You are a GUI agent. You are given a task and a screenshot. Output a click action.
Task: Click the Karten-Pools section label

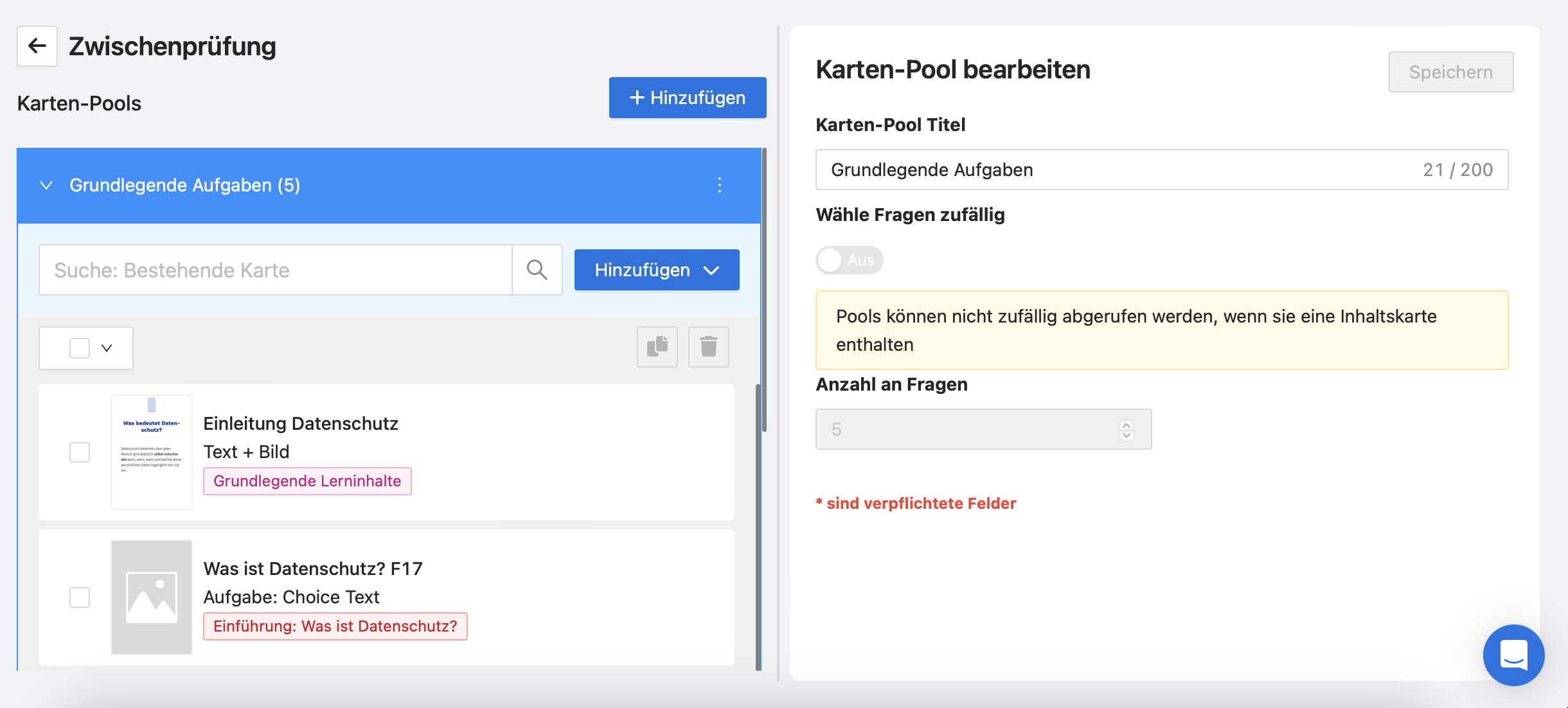tap(79, 103)
